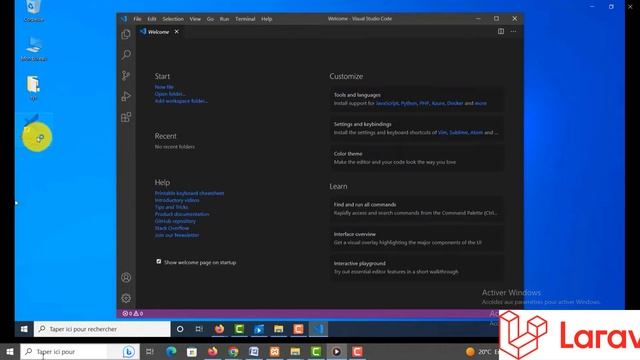The image size is (640, 360).
Task: Click the Docker link under Tools and languages
Action: click(x=455, y=103)
